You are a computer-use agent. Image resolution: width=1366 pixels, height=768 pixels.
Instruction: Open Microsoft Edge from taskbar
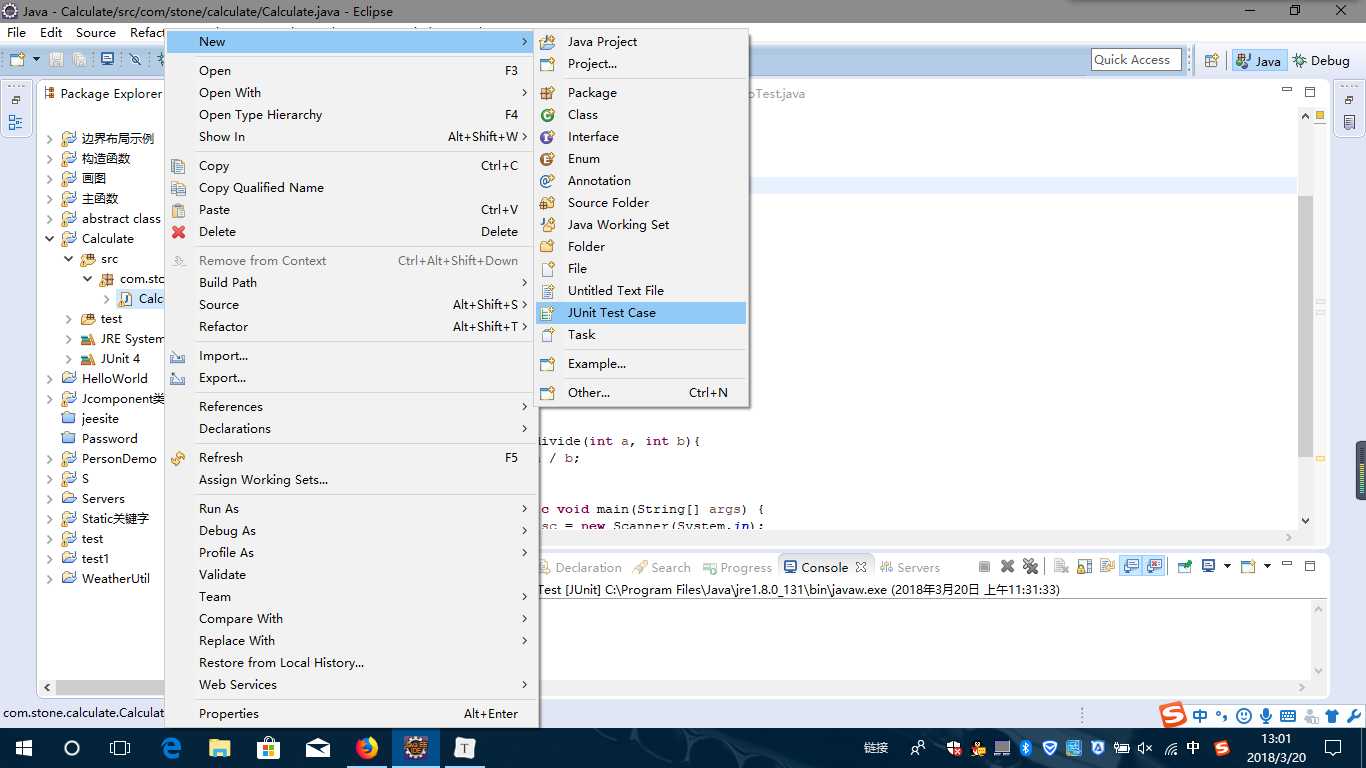click(x=171, y=748)
